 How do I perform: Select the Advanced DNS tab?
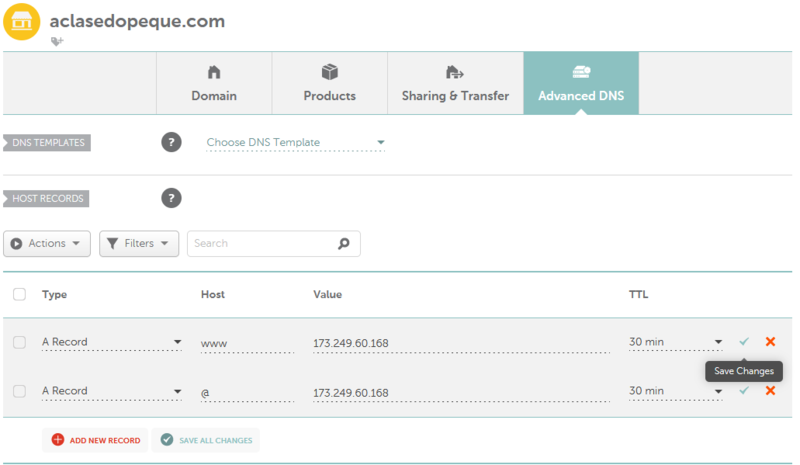(x=581, y=83)
